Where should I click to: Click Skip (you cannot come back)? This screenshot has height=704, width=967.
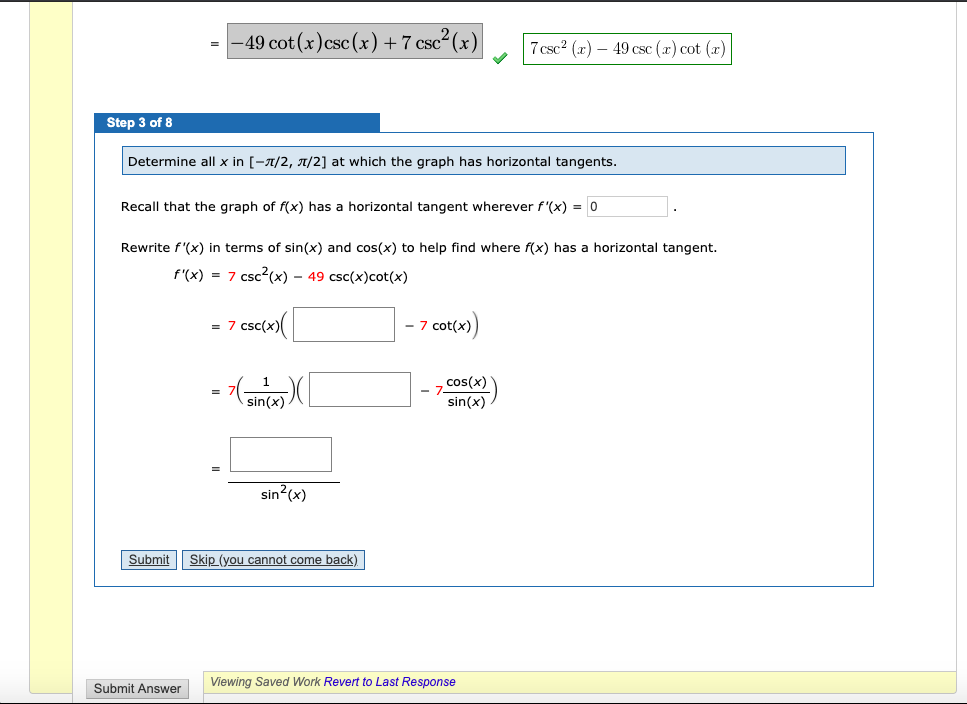click(273, 559)
